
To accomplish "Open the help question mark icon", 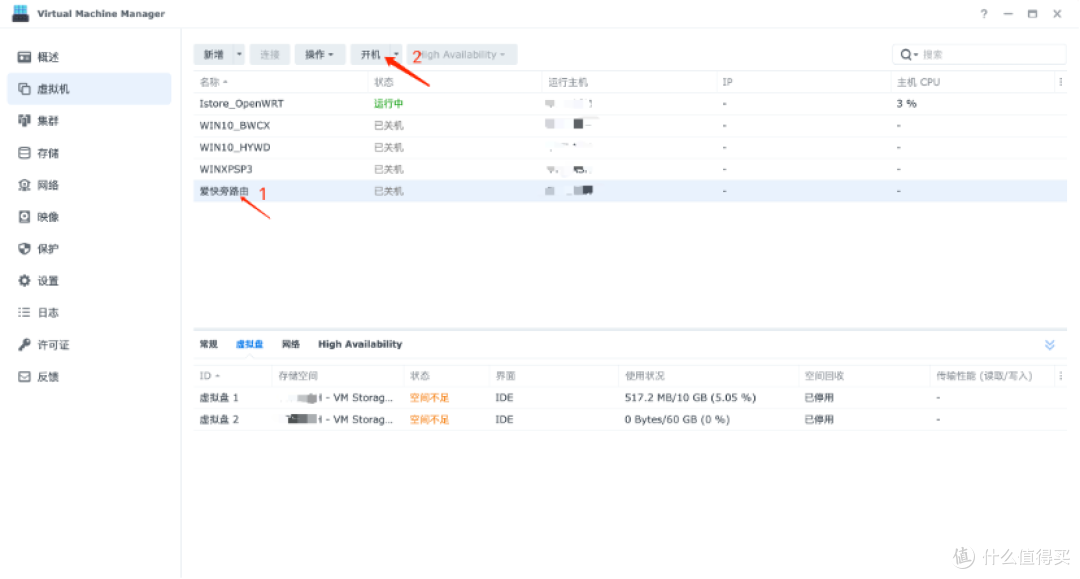I will 984,14.
